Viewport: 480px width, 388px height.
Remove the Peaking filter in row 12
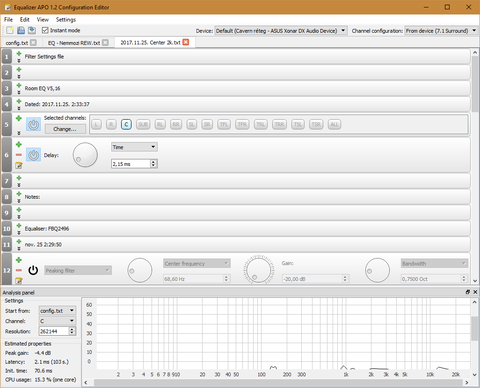click(19, 270)
